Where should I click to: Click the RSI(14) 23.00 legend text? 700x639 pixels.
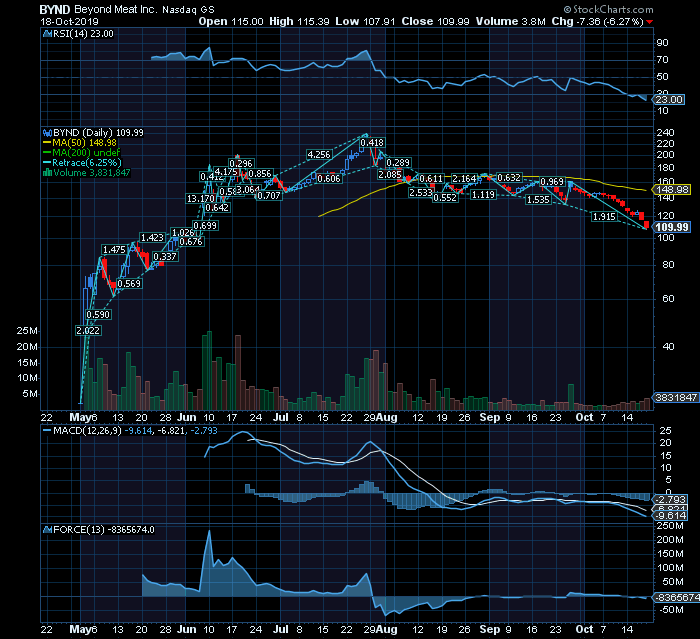click(83, 34)
